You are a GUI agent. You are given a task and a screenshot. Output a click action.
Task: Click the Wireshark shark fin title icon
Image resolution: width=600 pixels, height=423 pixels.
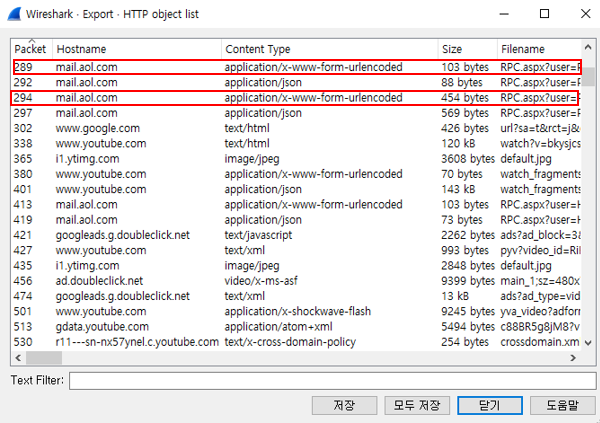click(14, 14)
